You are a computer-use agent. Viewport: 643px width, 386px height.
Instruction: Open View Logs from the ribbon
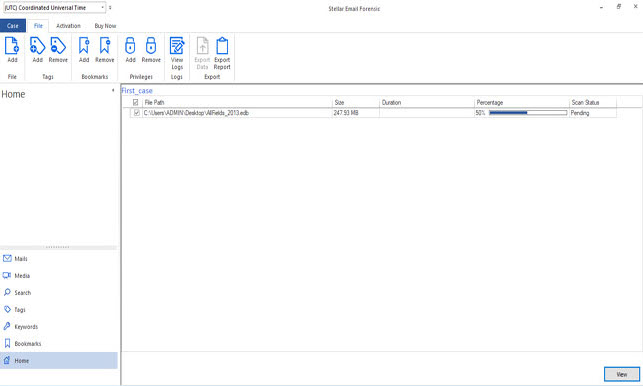point(177,53)
